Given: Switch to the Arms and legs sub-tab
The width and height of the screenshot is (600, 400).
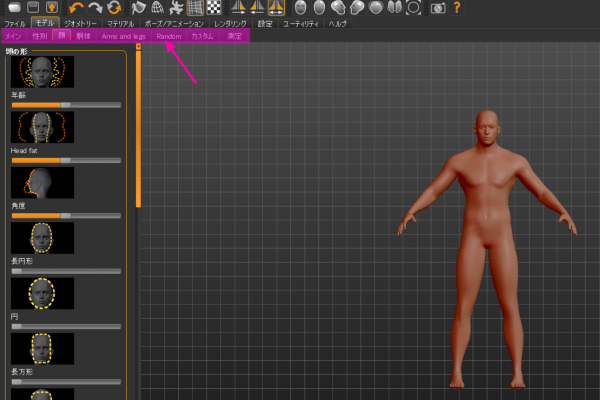Looking at the screenshot, I should click(x=124, y=36).
